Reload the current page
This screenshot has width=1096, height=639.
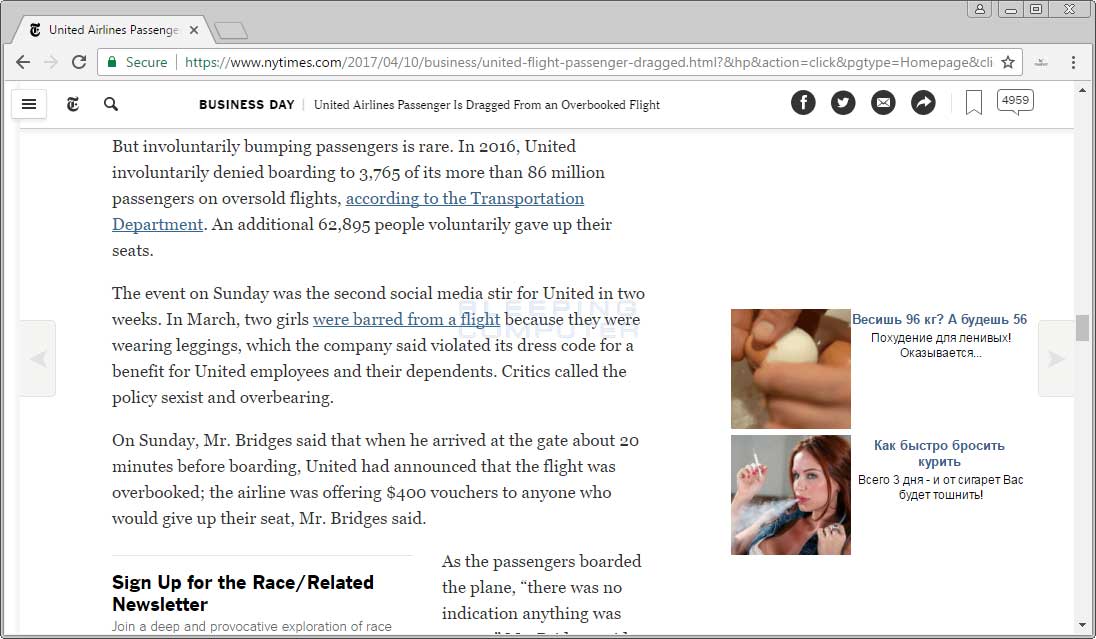pos(79,62)
